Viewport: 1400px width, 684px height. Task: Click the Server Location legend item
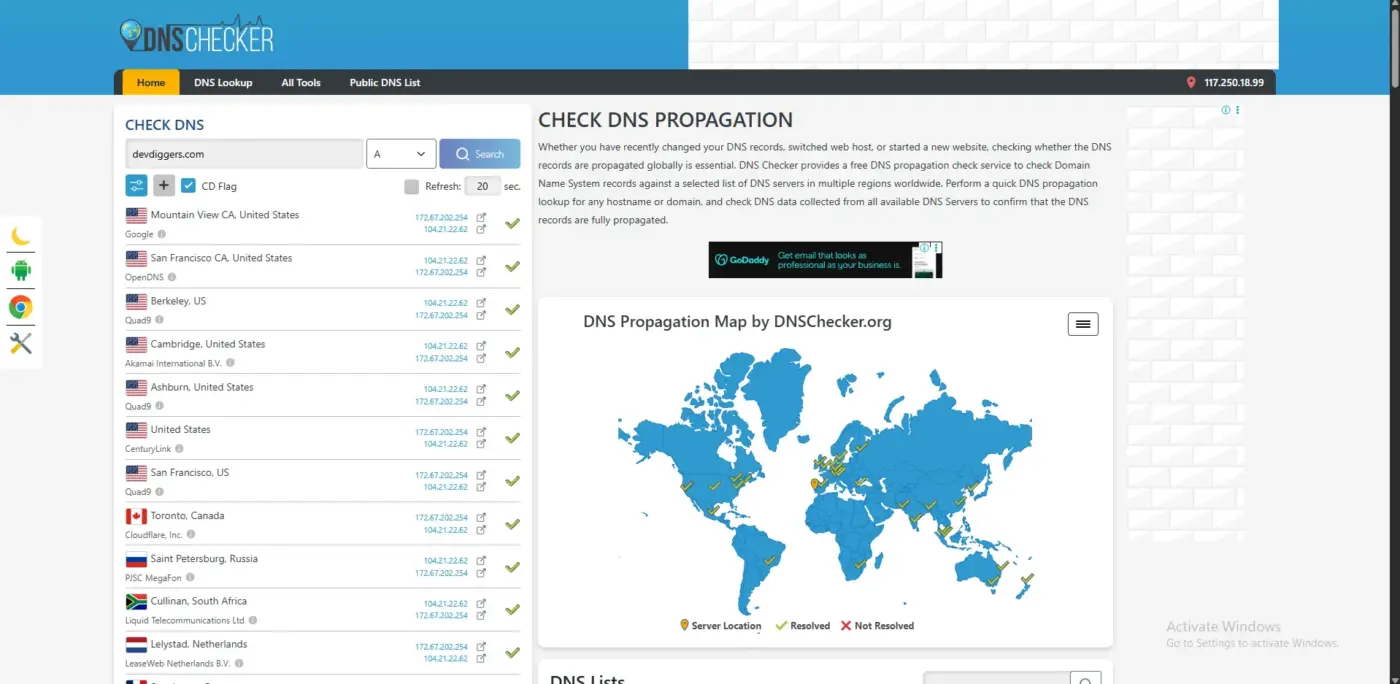[x=720, y=626]
